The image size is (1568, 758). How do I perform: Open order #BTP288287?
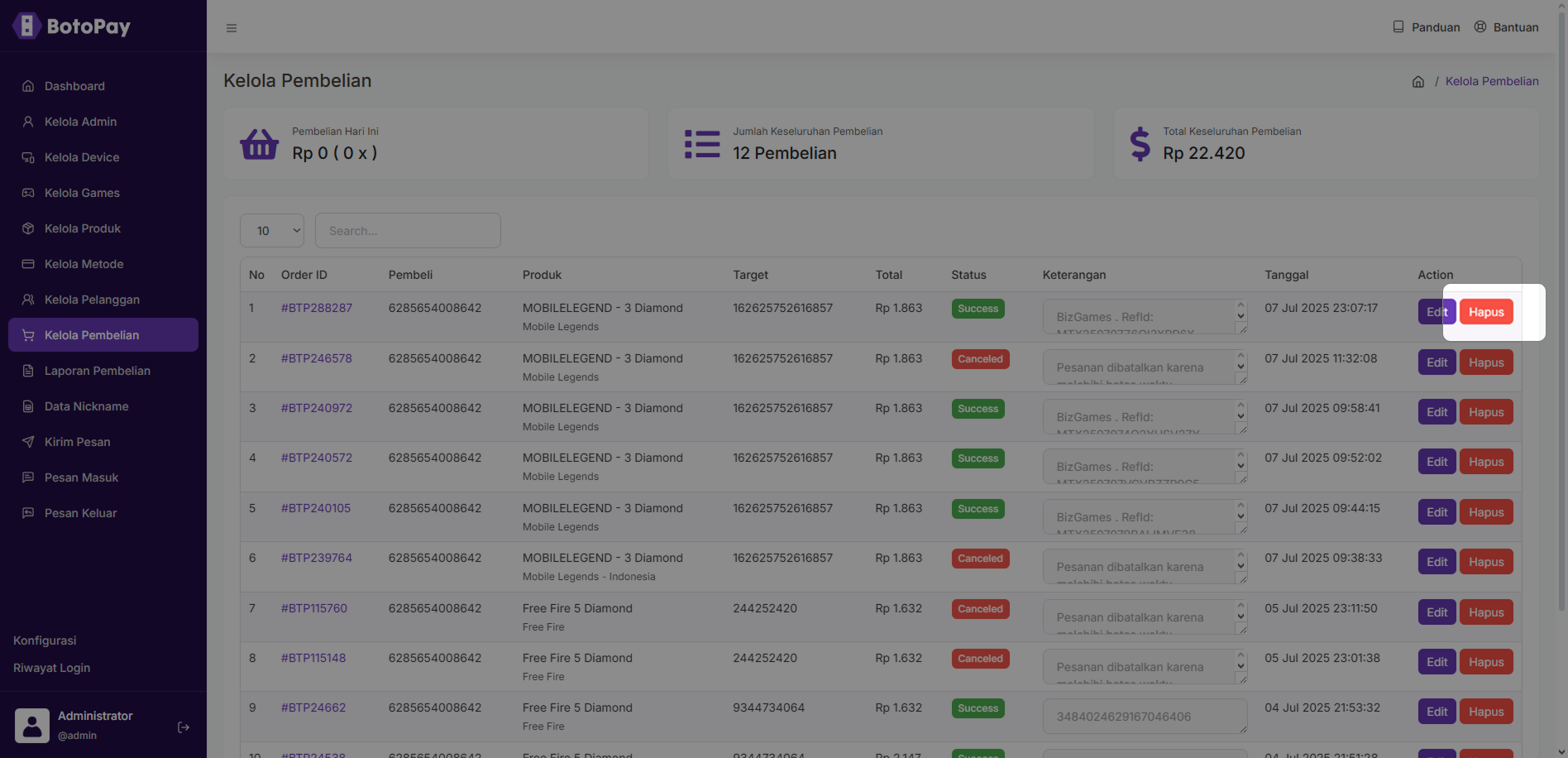pos(317,308)
